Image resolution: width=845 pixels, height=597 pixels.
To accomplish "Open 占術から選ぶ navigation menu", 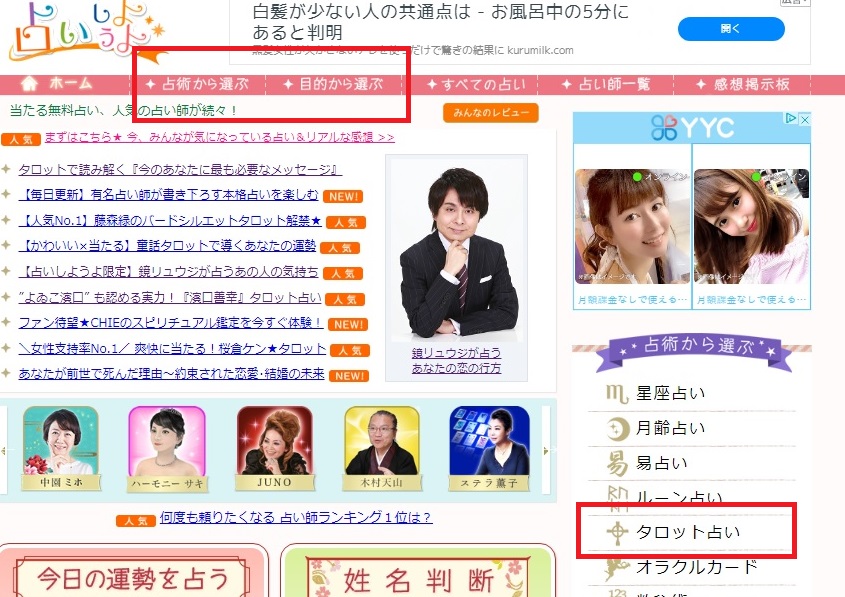I will 197,84.
